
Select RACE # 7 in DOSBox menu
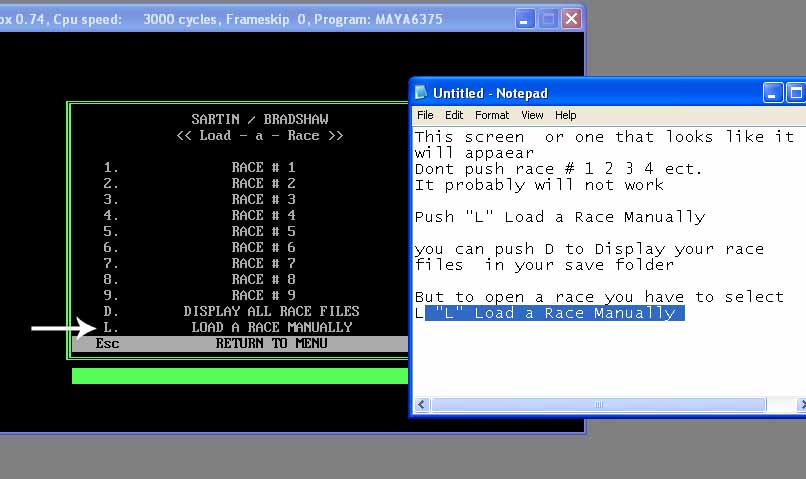[263, 263]
